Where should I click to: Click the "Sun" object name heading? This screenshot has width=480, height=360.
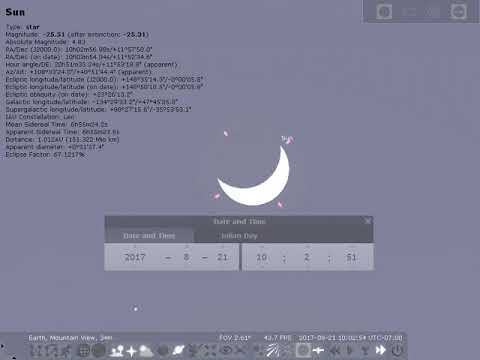coord(15,12)
